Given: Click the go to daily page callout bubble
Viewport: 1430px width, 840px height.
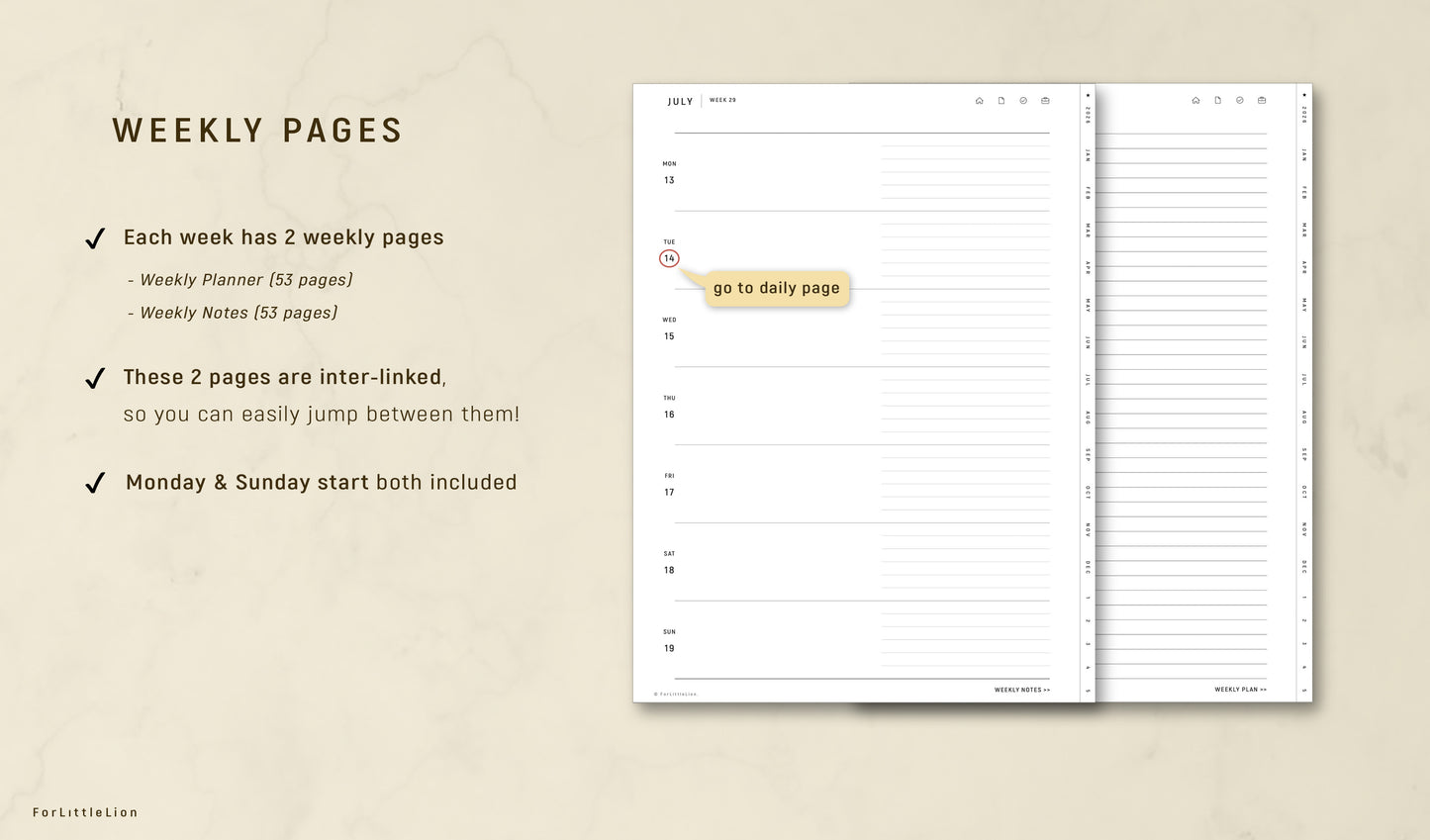Looking at the screenshot, I should (x=776, y=288).
